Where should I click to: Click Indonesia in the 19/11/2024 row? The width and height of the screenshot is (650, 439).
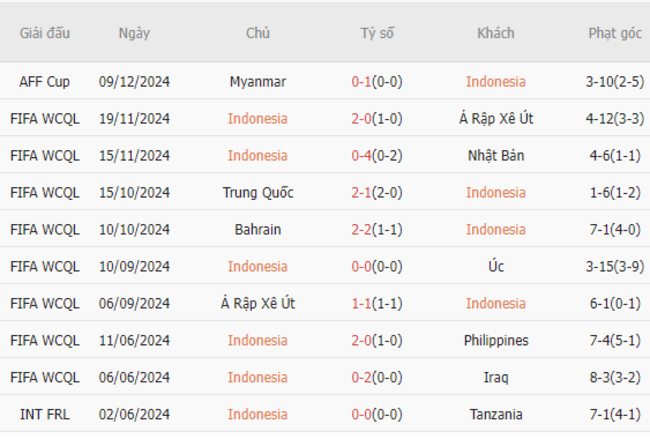tap(257, 119)
